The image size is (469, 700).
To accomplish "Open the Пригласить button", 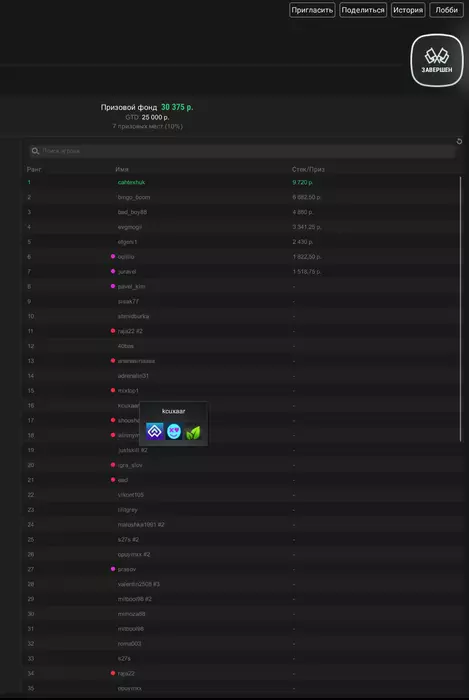I will pos(312,10).
